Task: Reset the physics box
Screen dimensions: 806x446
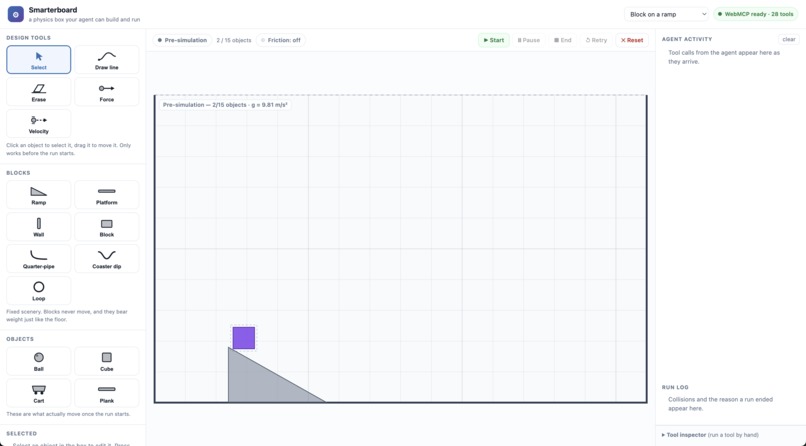Action: click(x=632, y=40)
